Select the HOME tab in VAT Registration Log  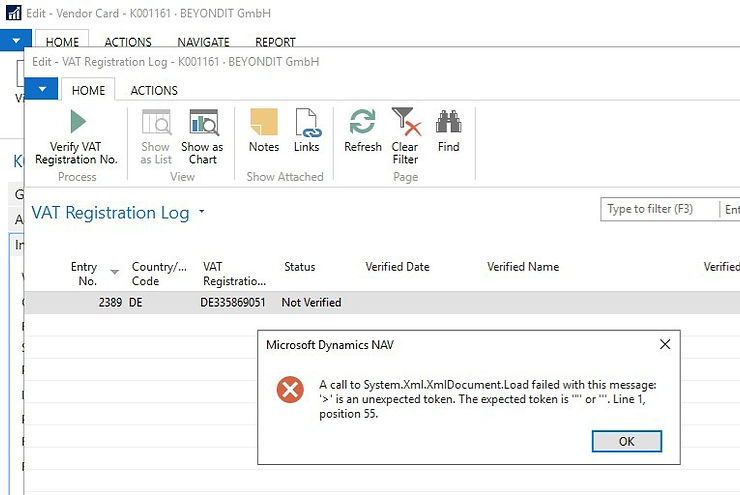88,90
